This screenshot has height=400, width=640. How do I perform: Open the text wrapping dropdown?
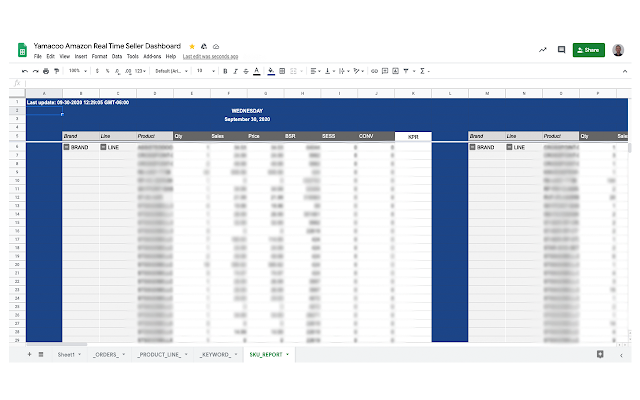(344, 71)
